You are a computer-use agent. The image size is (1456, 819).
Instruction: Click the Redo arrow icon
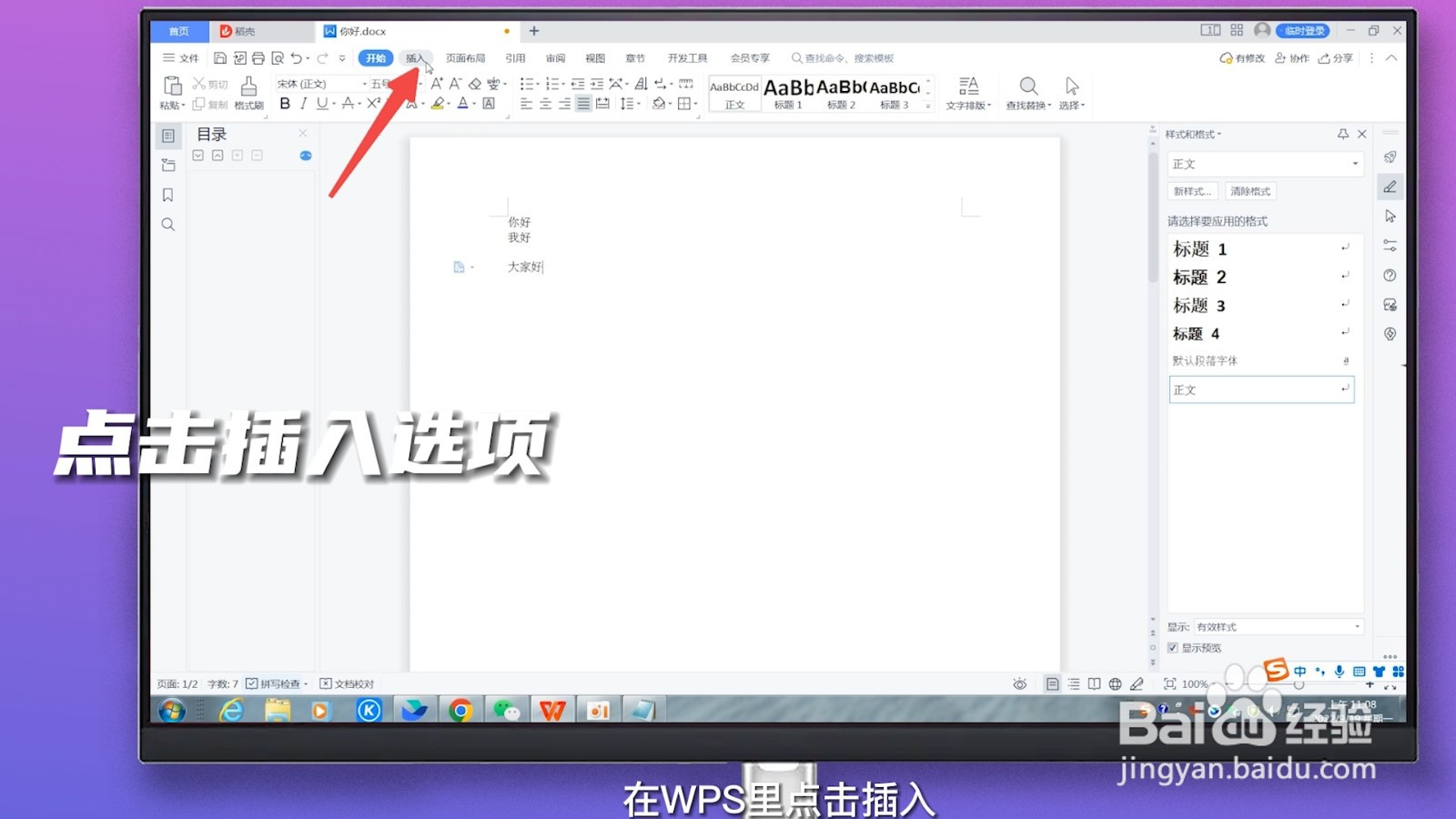(322, 58)
